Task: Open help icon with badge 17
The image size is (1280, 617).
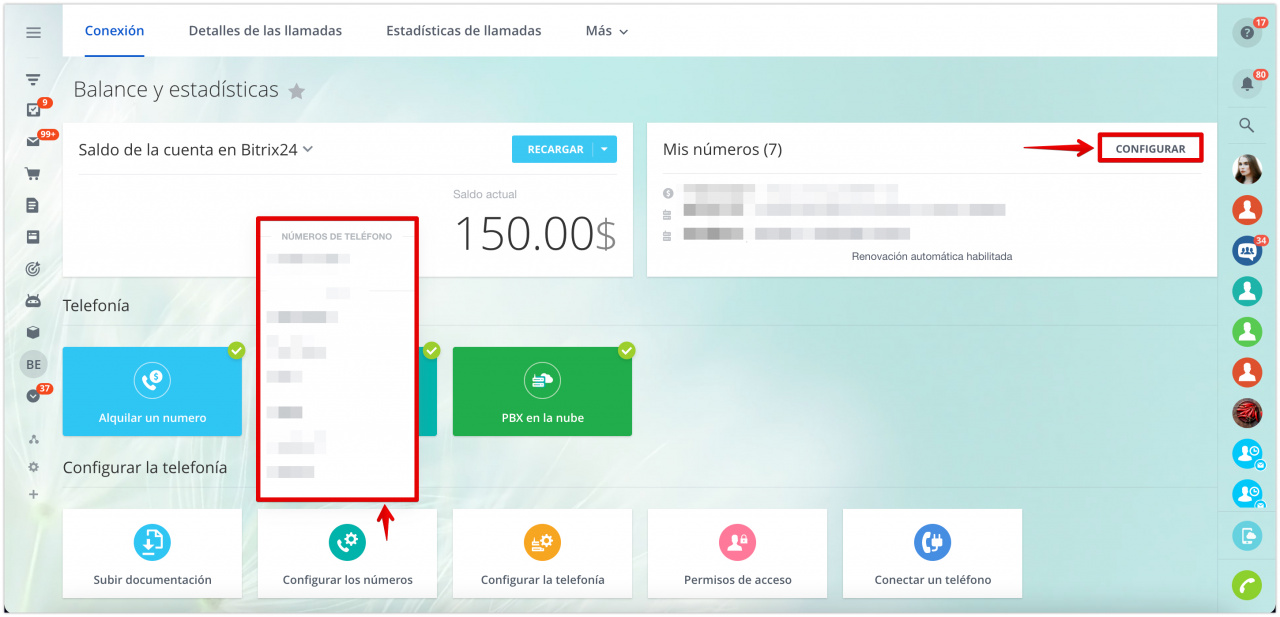Action: [1247, 32]
